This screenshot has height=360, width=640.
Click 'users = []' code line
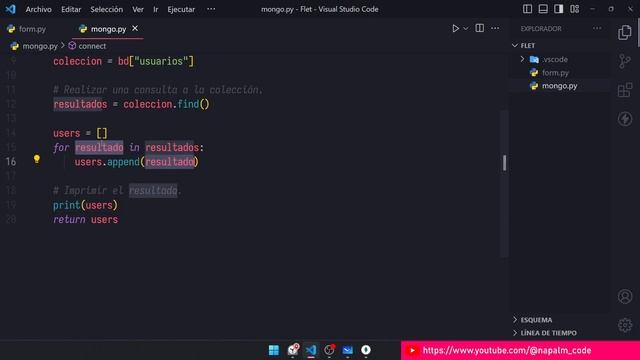[80, 133]
